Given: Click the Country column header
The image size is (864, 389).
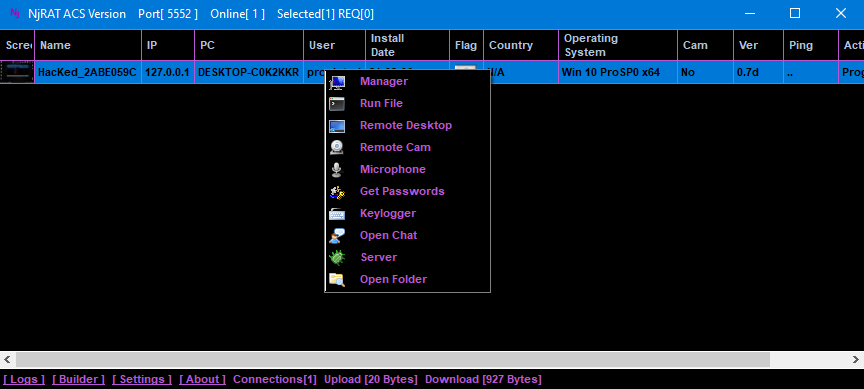Looking at the screenshot, I should click(521, 45).
